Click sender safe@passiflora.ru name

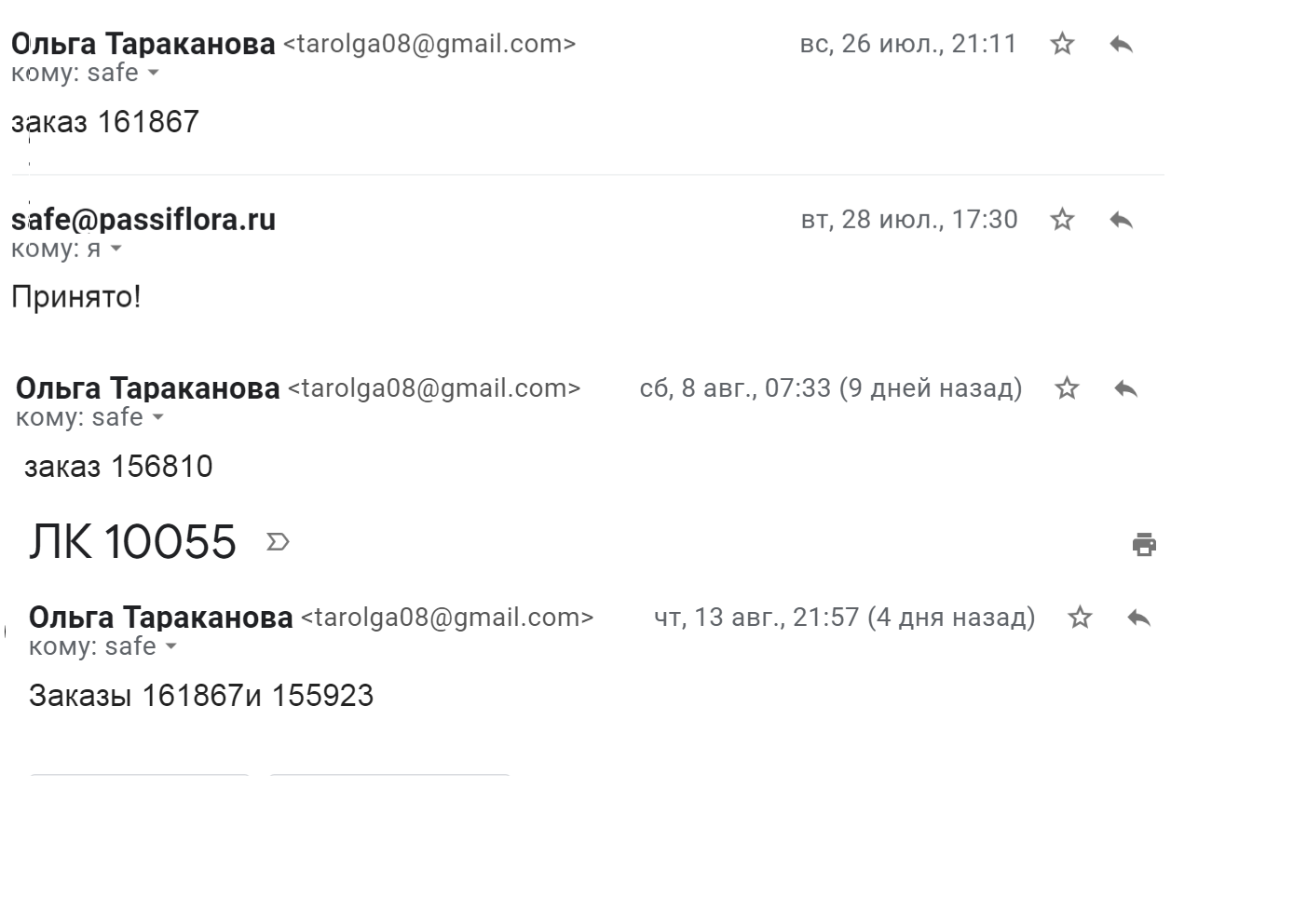143,220
